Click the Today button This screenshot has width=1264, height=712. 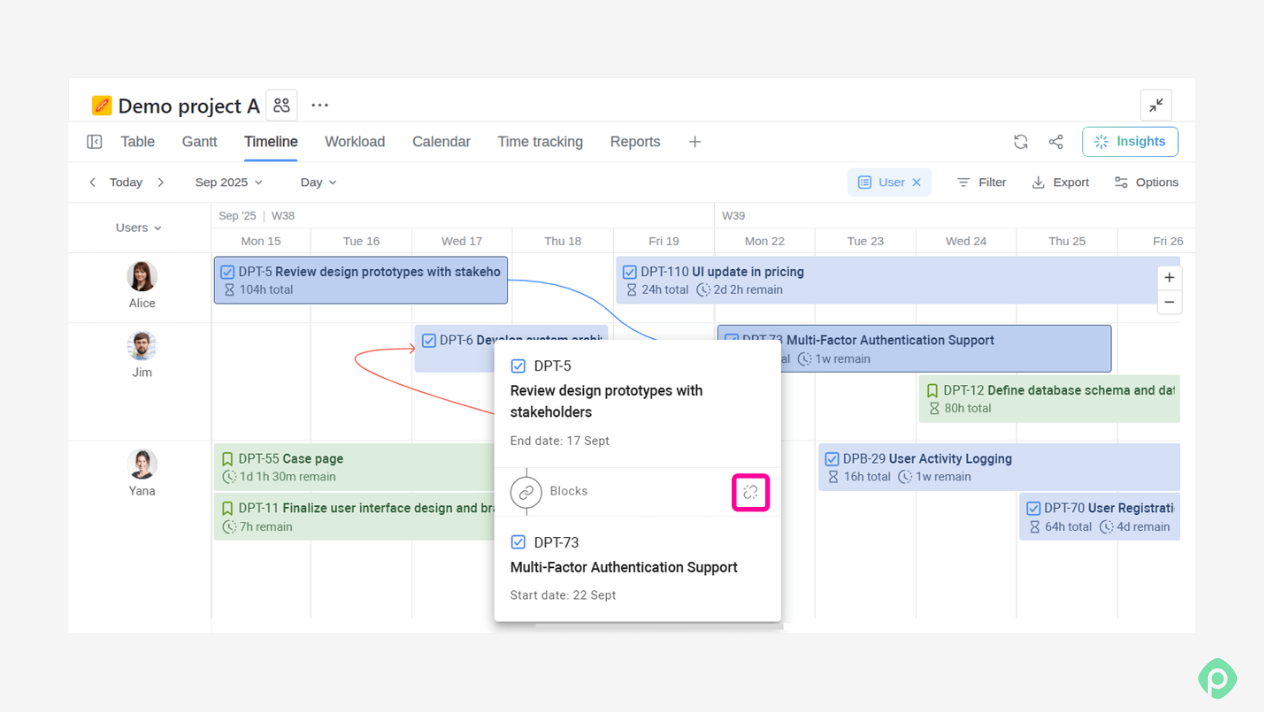[126, 182]
